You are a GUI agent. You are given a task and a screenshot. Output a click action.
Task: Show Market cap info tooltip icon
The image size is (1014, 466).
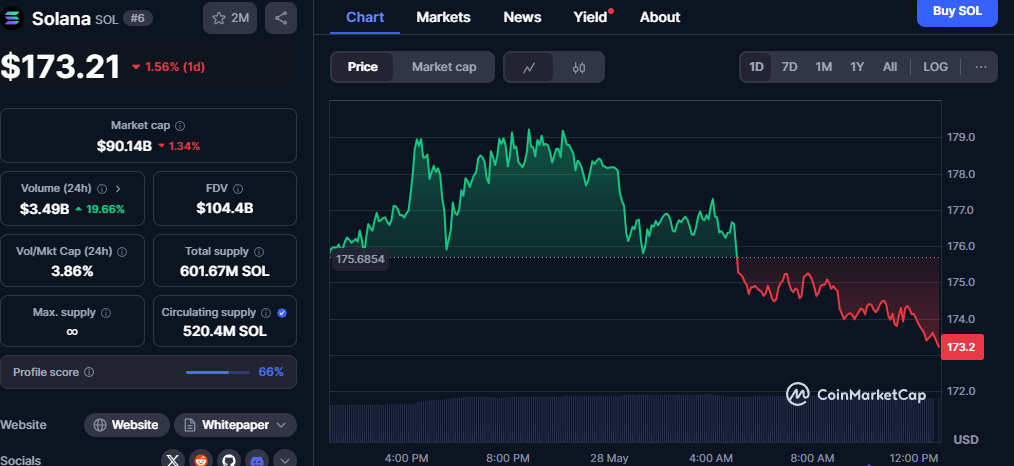click(180, 125)
